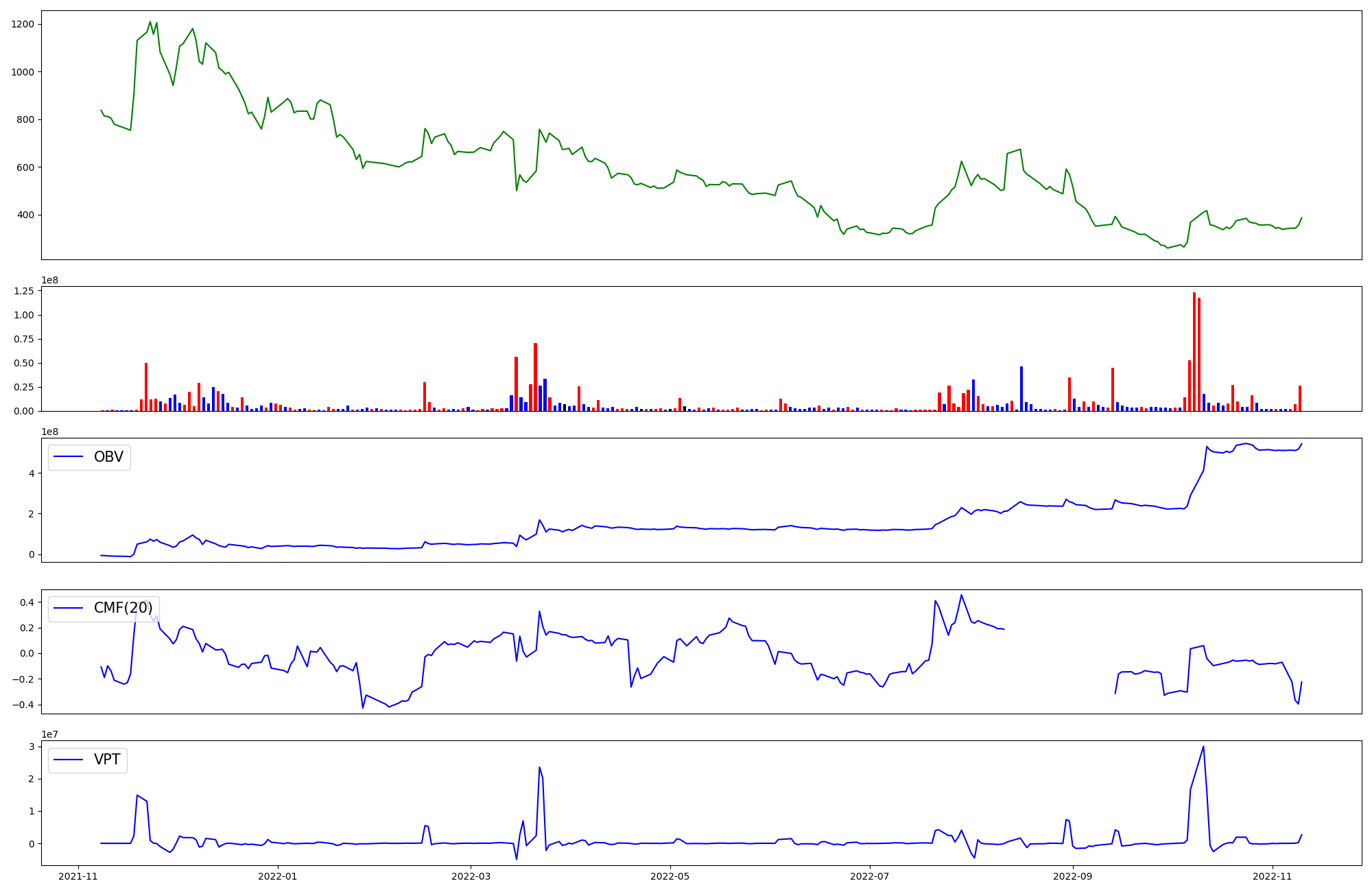Click the 1e7 exponent above VPT chart
This screenshot has width=1372, height=892.
pyautogui.click(x=50, y=734)
